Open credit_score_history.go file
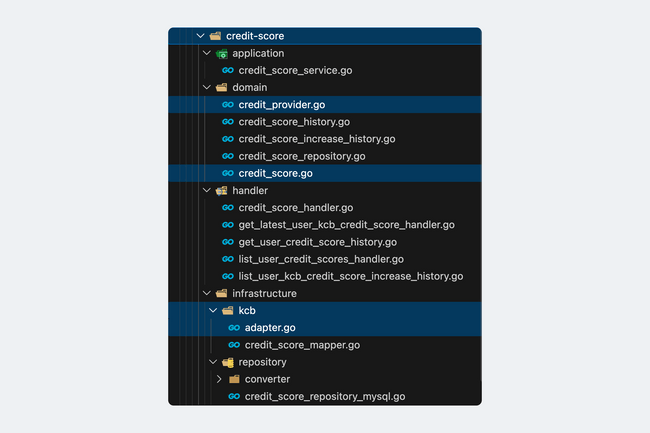The width and height of the screenshot is (650, 433). pyautogui.click(x=294, y=122)
